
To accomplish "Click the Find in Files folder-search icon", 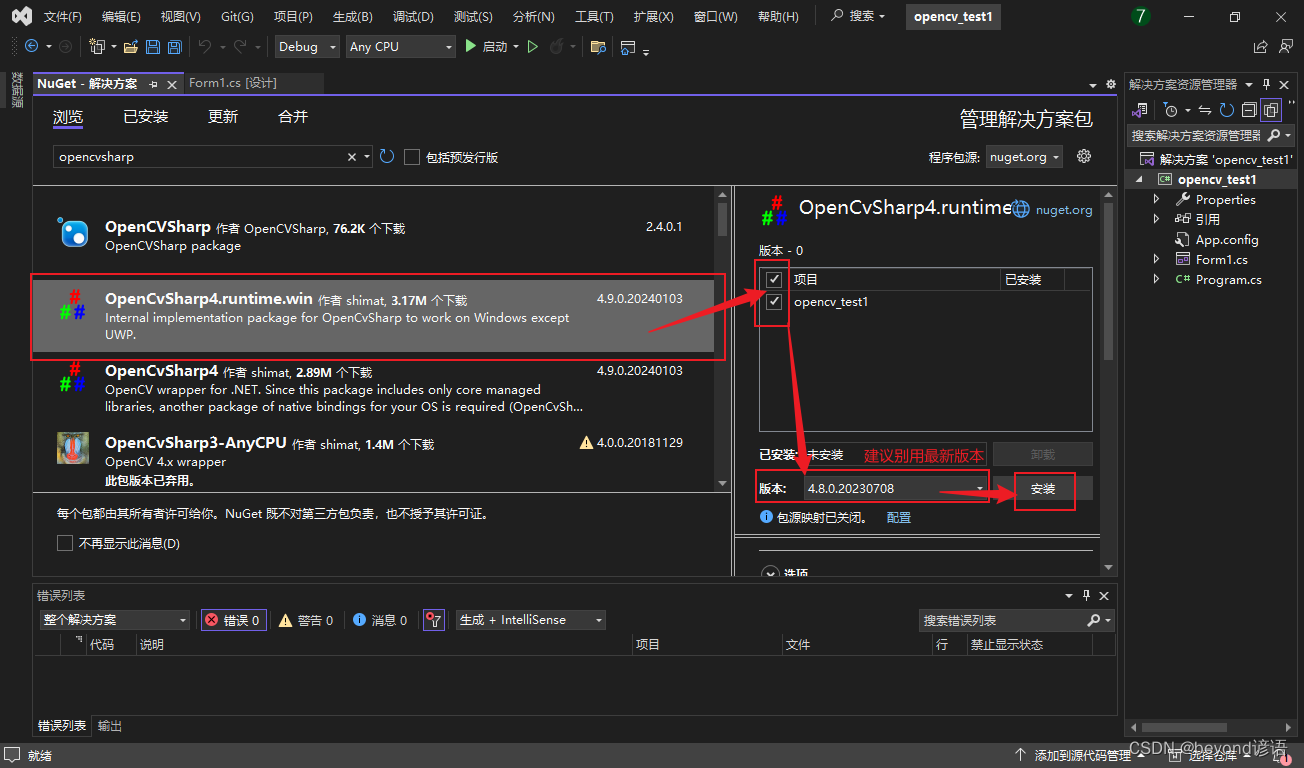I will tap(598, 46).
